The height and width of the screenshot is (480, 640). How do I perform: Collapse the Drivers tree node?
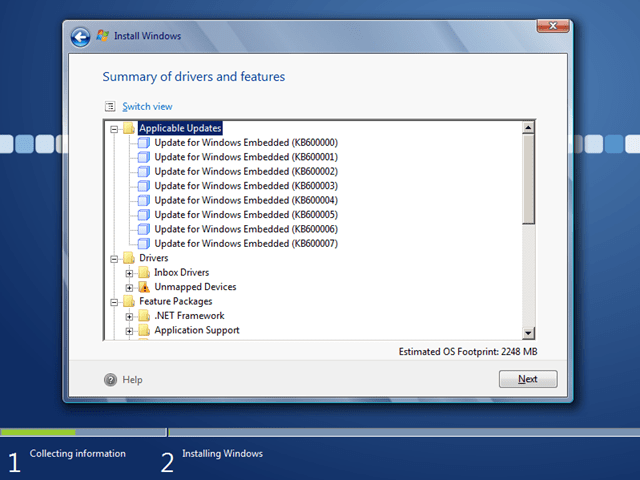pyautogui.click(x=114, y=259)
